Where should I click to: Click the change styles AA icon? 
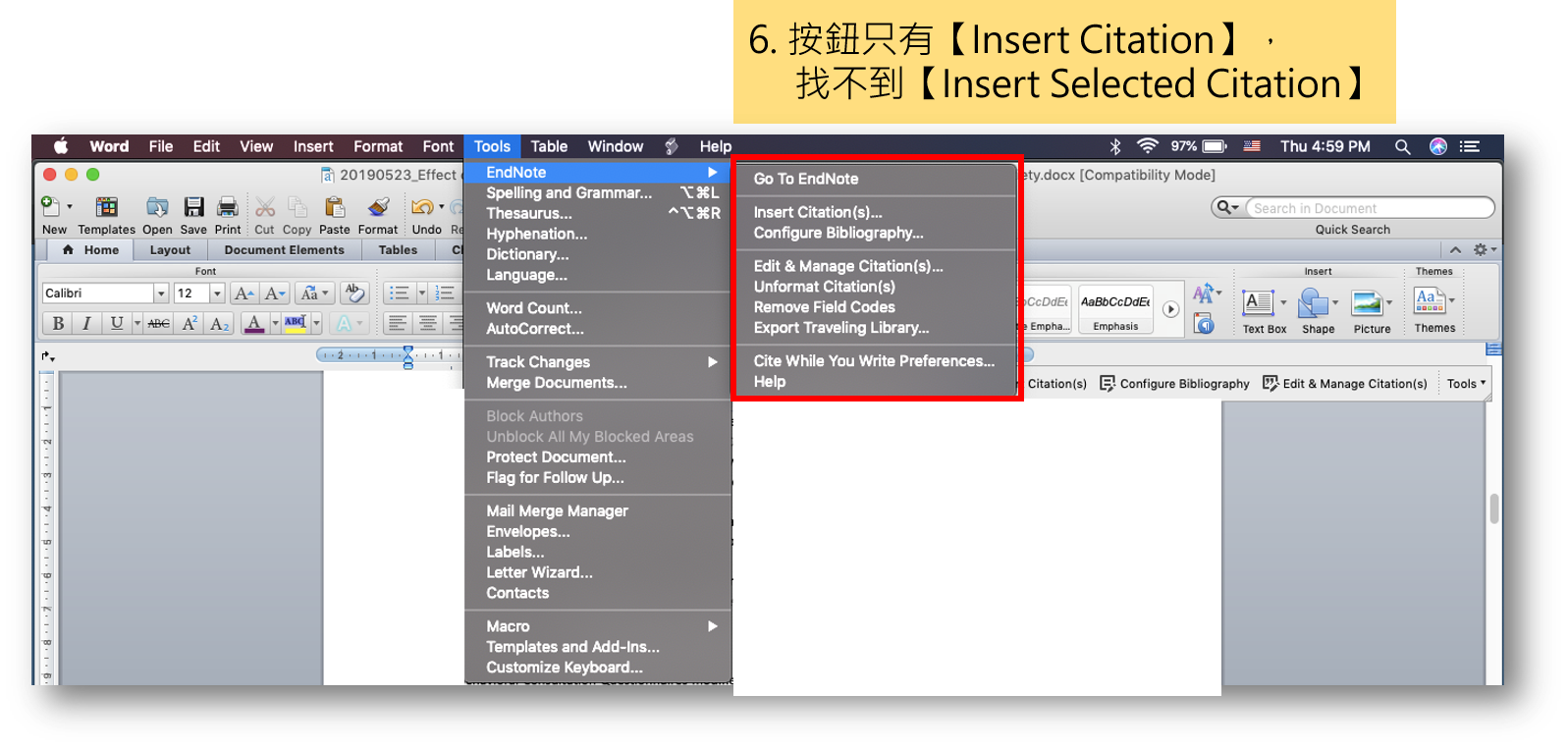click(1203, 293)
